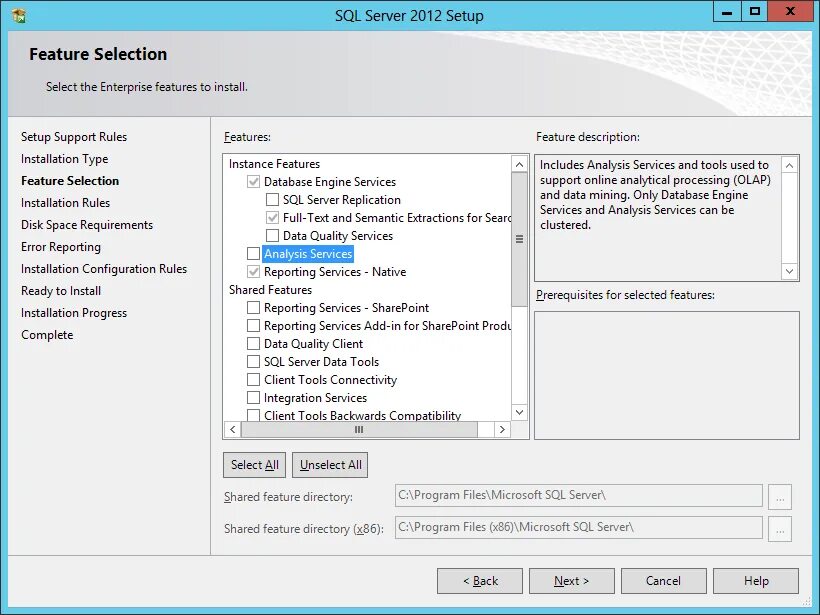Maximize the SQL Server 2012 Setup window
This screenshot has height=615, width=820.
point(755,12)
